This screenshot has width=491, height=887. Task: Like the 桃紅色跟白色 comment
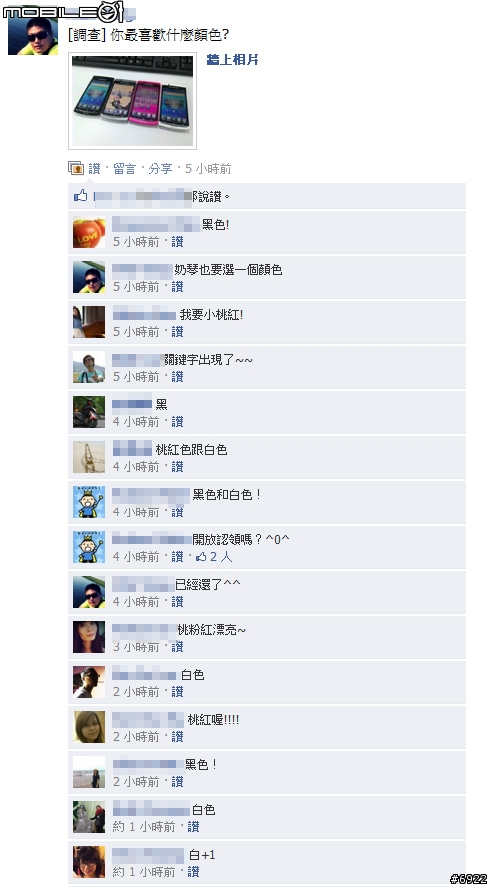tap(178, 467)
